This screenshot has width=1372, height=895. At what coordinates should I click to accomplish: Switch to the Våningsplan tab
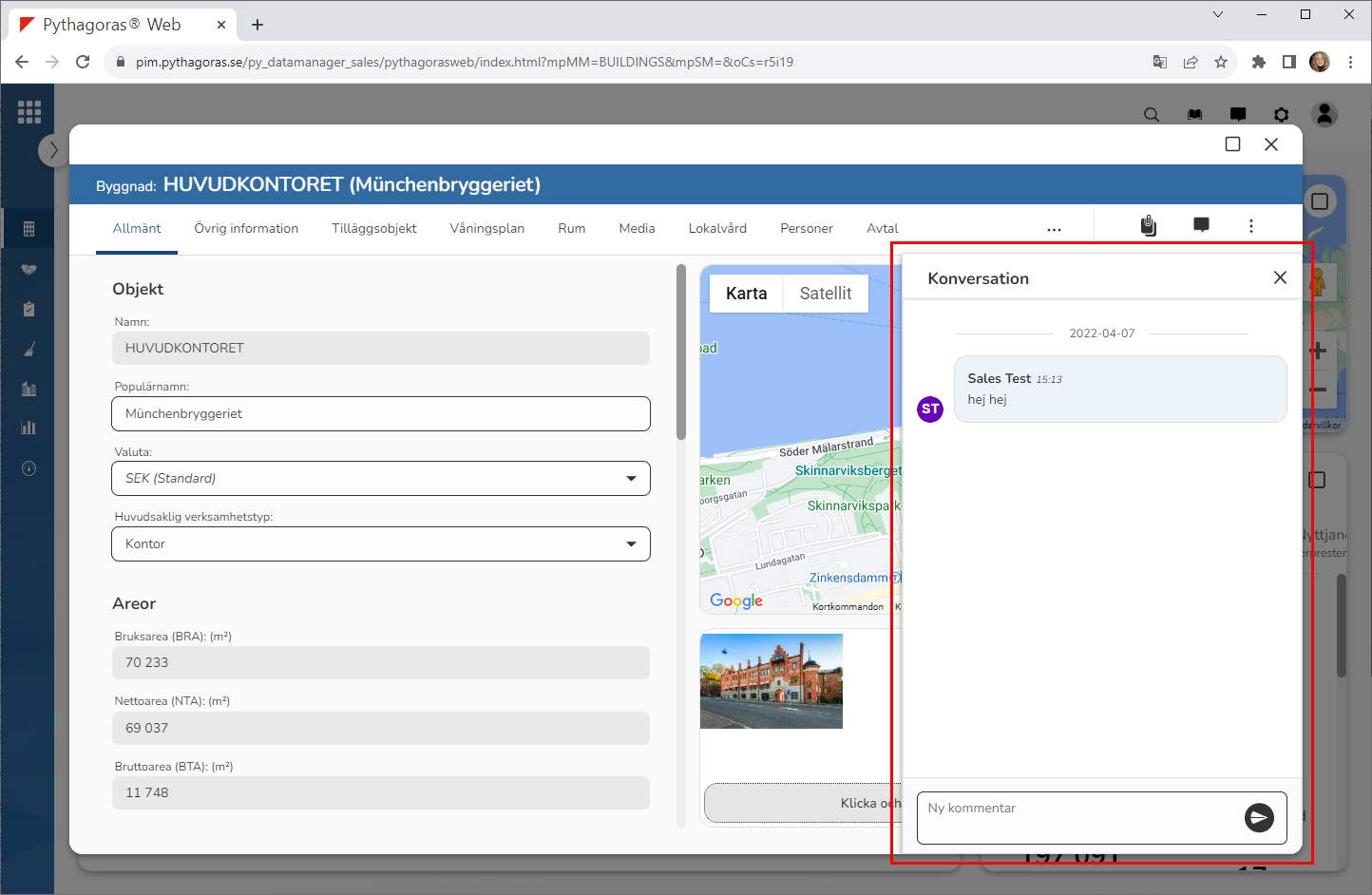(x=486, y=228)
